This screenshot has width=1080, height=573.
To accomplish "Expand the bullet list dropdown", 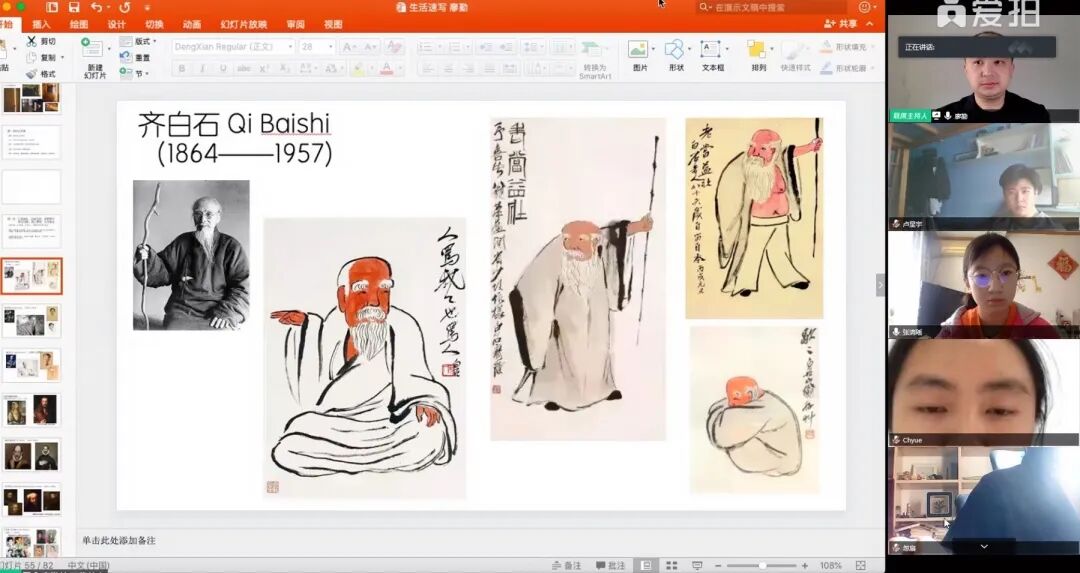I will 440,47.
